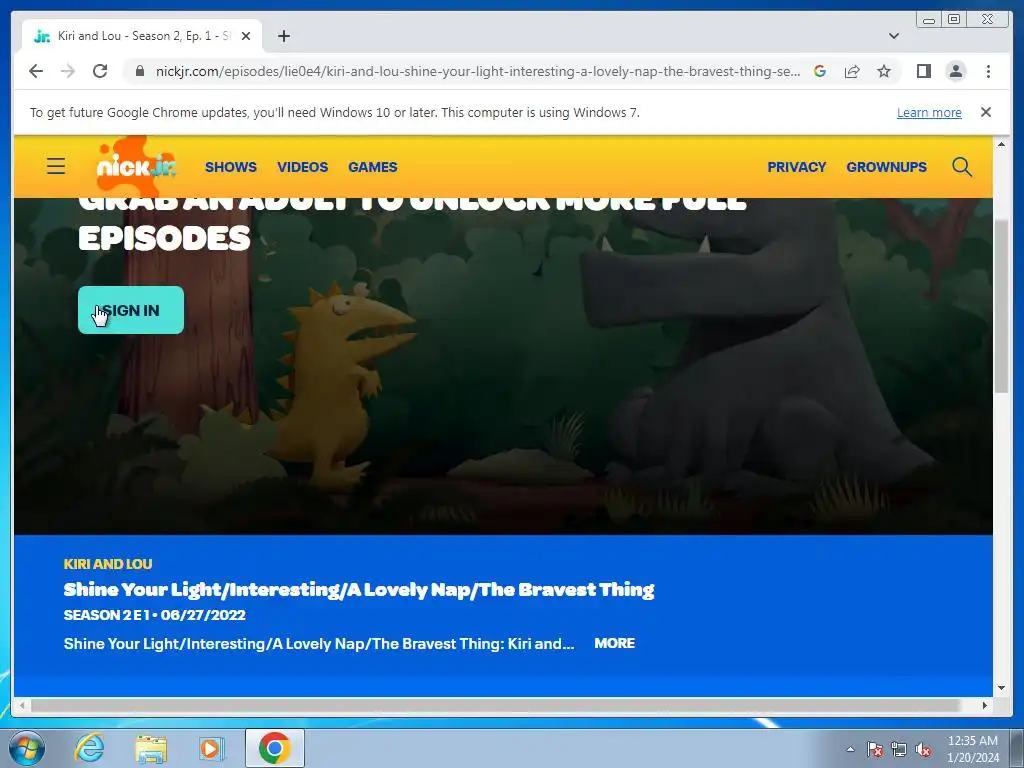
Task: Toggle the Chrome side panel icon
Action: (923, 71)
